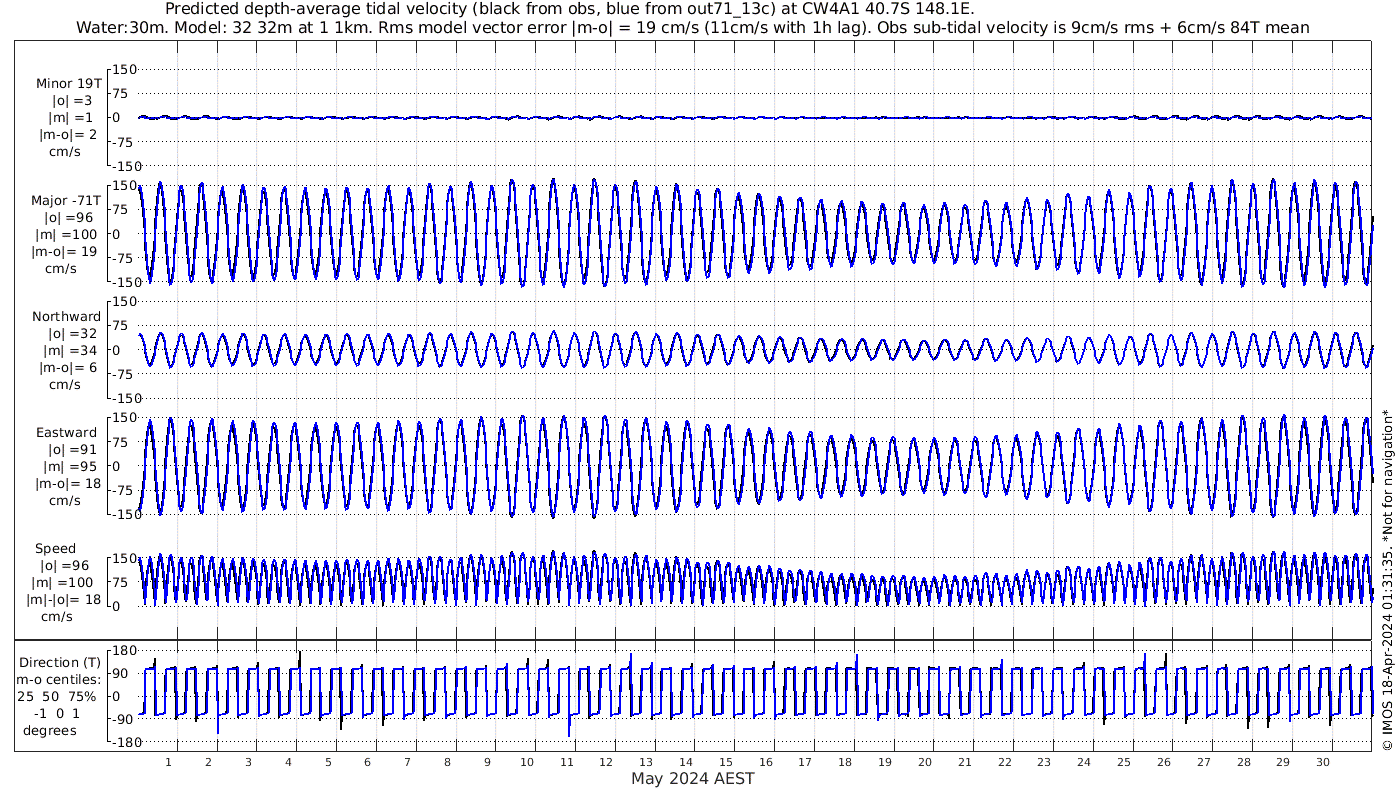1400x800 pixels.
Task: Click the Direction (T) panel label
Action: 60,662
